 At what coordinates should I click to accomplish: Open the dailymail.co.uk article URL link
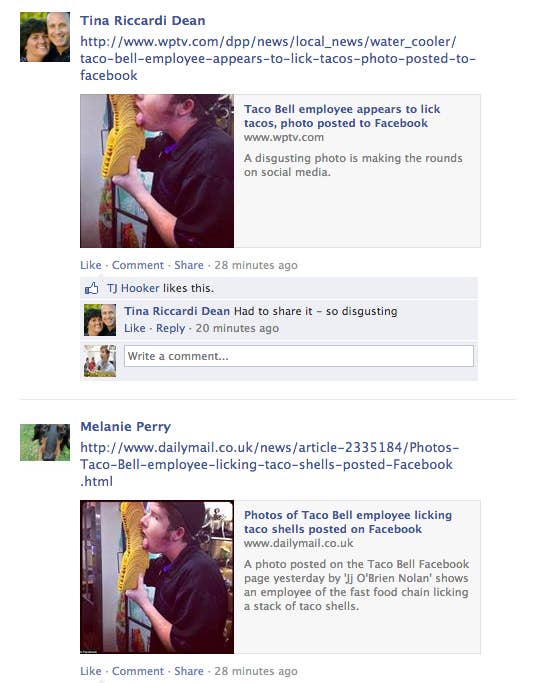point(270,464)
